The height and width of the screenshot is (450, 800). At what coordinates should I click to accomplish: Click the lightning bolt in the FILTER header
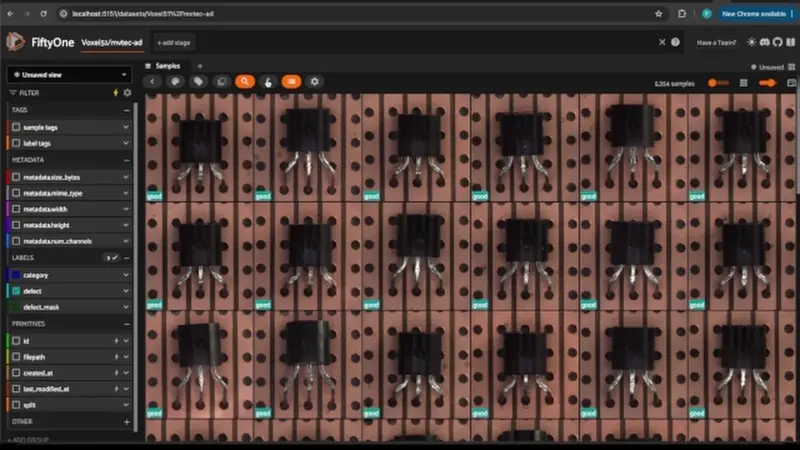point(115,93)
